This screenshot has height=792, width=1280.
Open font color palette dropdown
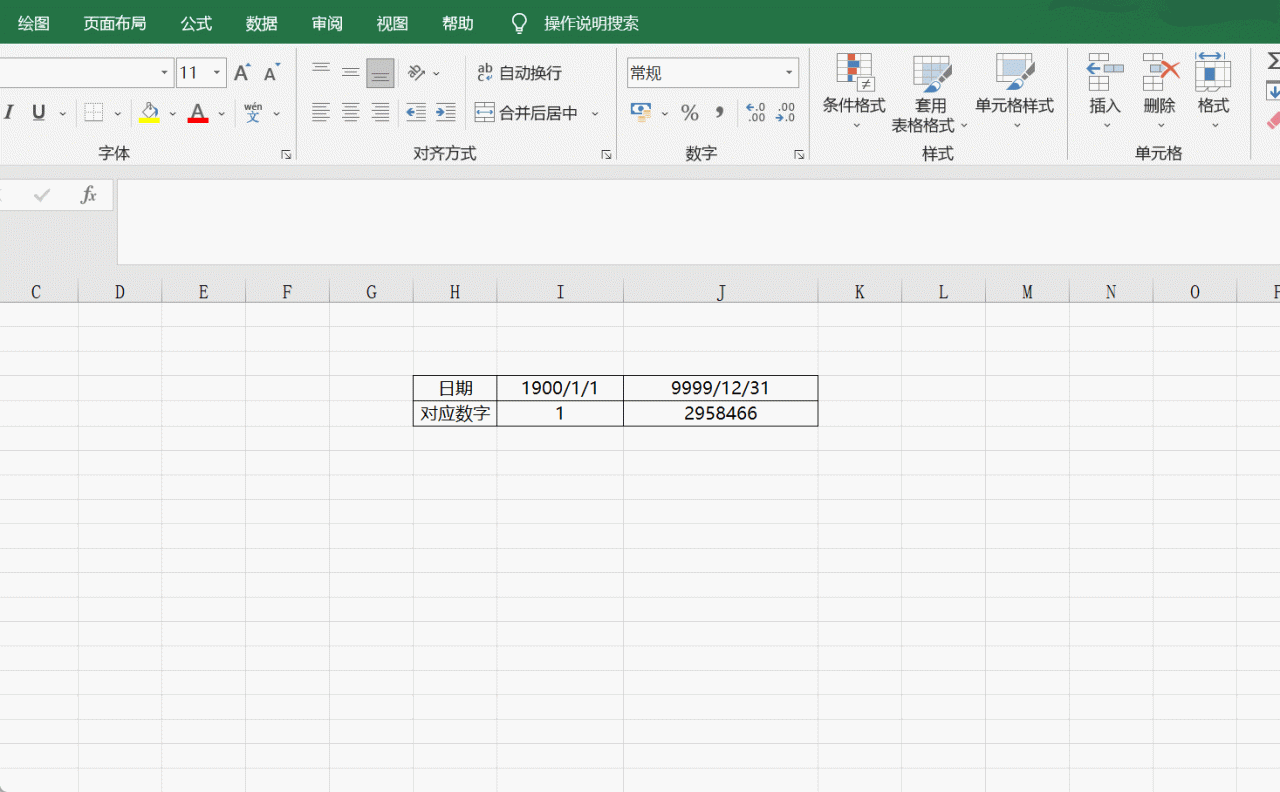click(221, 114)
